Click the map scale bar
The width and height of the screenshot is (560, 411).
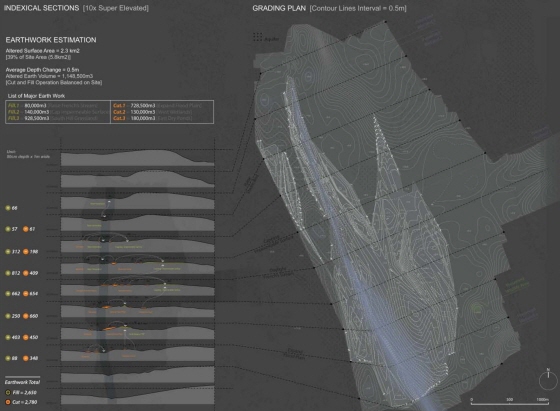510,402
